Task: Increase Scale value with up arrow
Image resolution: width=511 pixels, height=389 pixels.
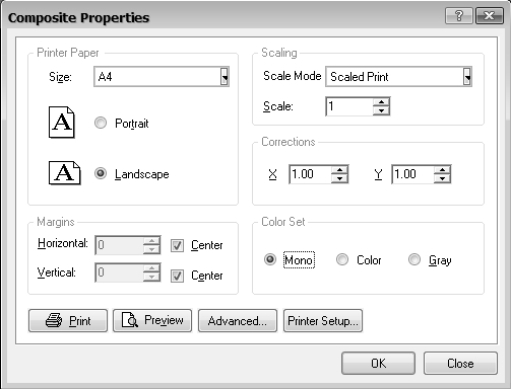Action: click(x=381, y=102)
